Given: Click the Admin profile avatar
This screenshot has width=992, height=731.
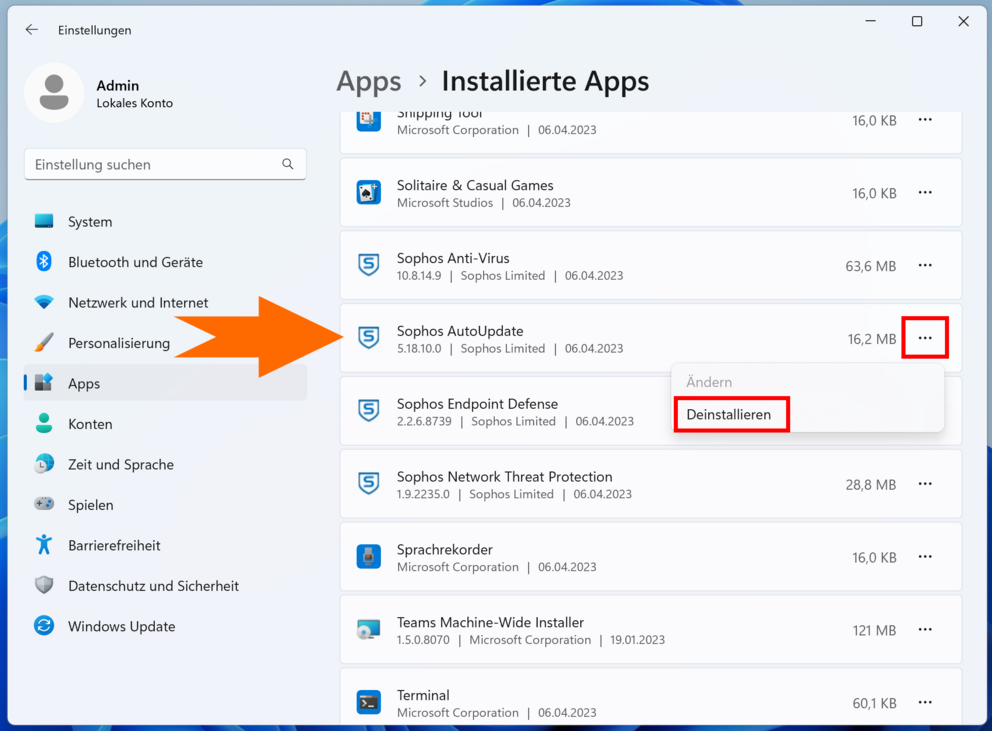Looking at the screenshot, I should [54, 92].
